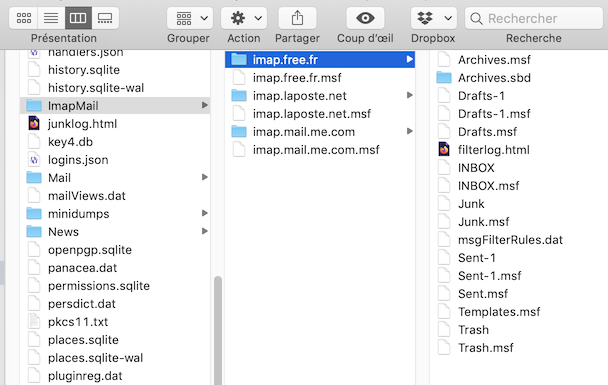This screenshot has width=608, height=385.
Task: Click the left column scrollbar
Action: [x=218, y=330]
